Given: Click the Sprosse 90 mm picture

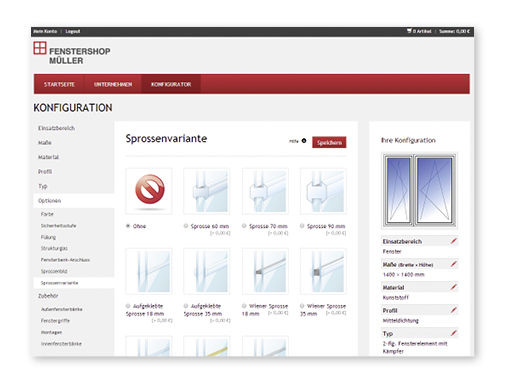Looking at the screenshot, I should coord(323,191).
